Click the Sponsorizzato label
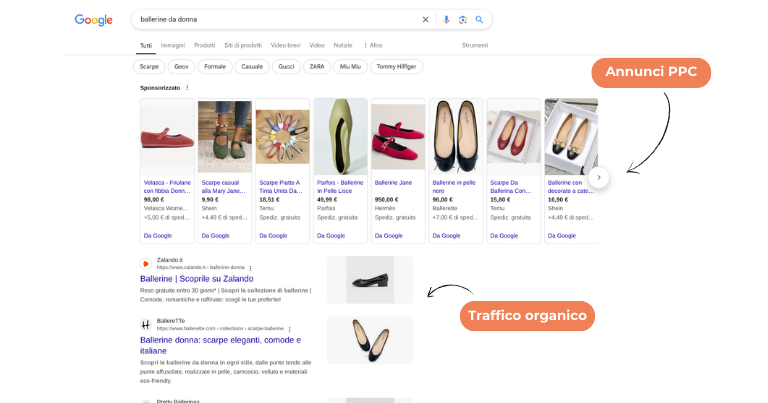The width and height of the screenshot is (768, 403). click(160, 88)
